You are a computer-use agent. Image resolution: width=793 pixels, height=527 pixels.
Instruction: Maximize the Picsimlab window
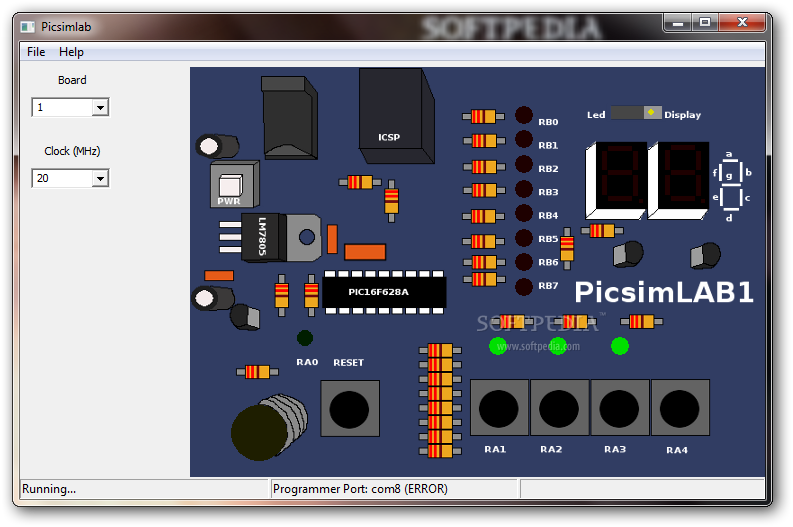click(x=705, y=23)
